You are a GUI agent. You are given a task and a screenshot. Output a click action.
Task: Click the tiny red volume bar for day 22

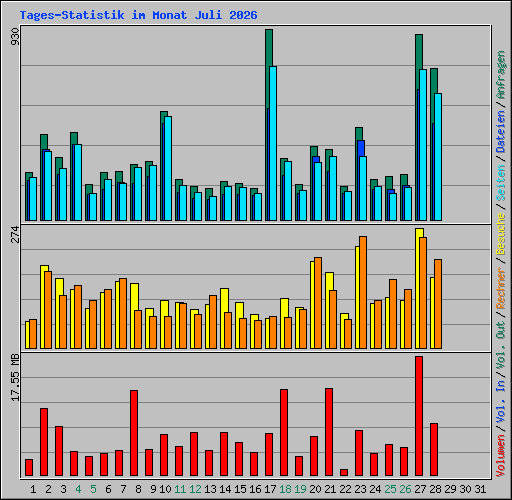[344, 472]
